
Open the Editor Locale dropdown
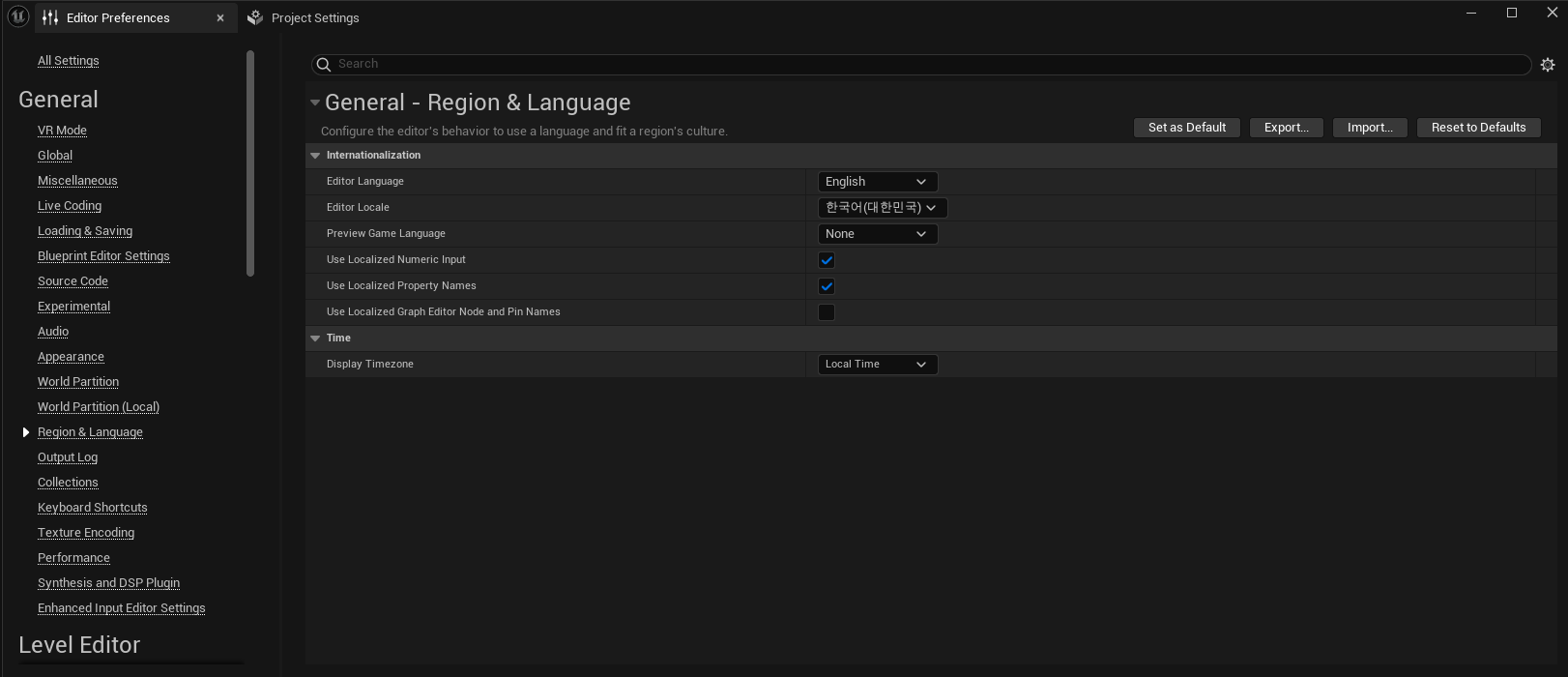point(883,208)
